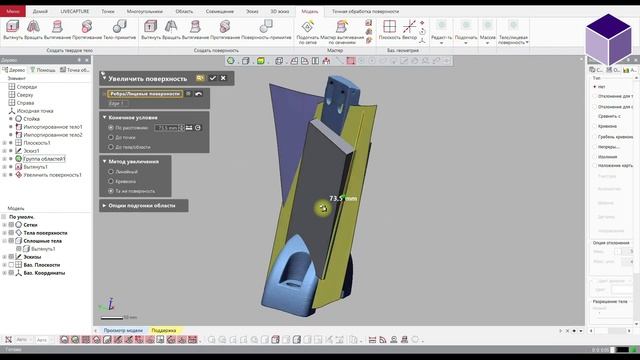
Task: Click the distance value input field
Action: (x=167, y=128)
